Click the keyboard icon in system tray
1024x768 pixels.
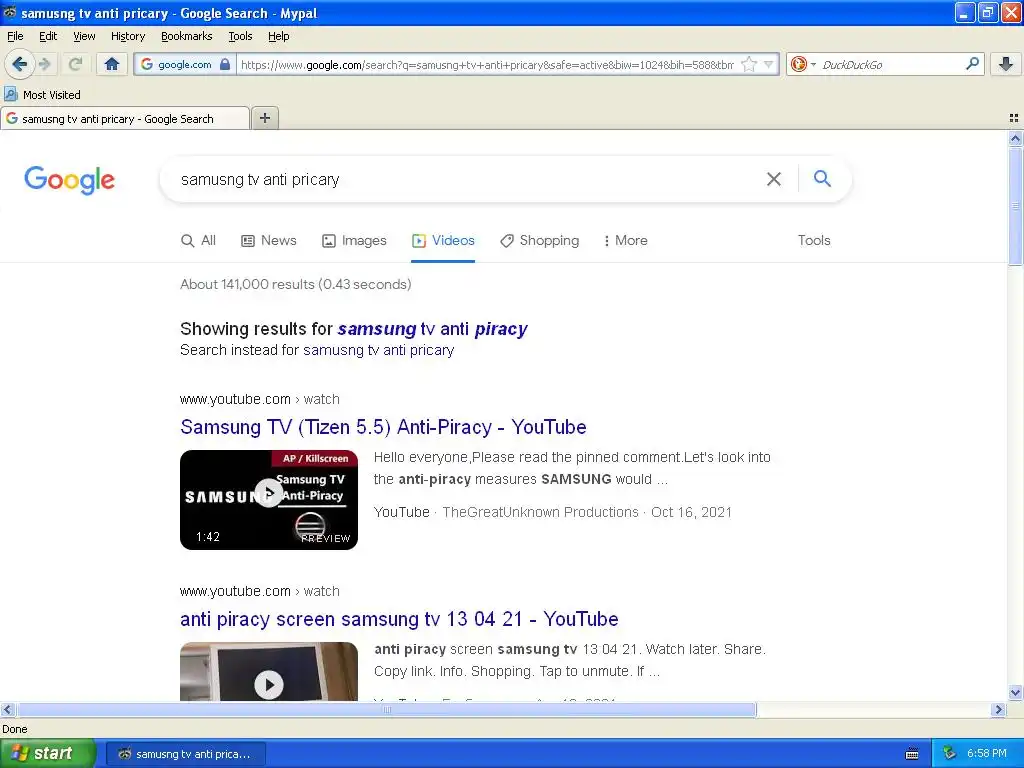912,754
